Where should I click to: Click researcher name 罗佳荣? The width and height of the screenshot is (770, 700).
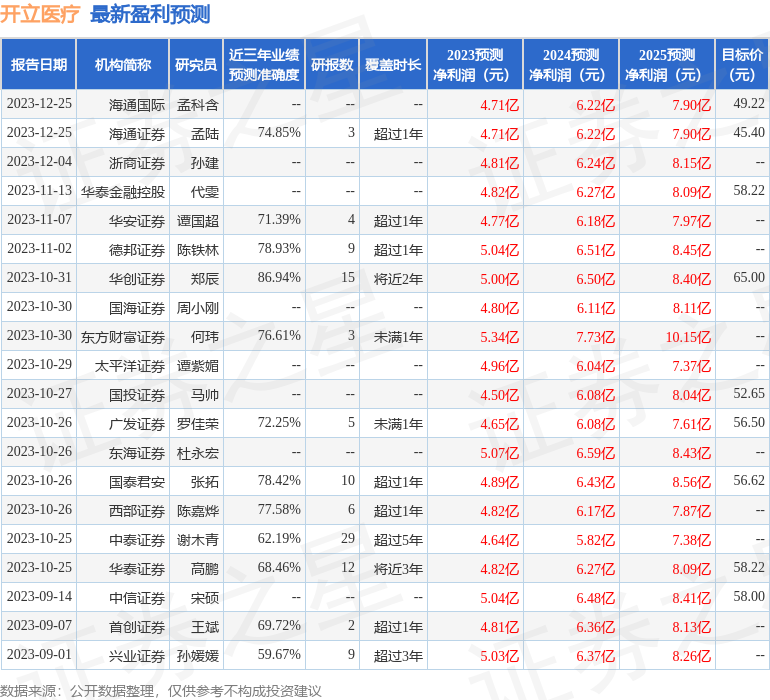coord(198,423)
